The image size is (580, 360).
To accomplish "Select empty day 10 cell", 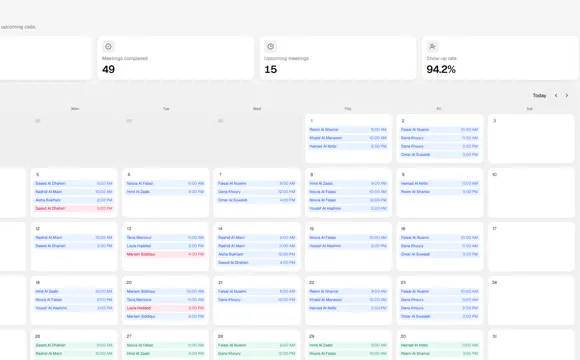I will click(531, 192).
